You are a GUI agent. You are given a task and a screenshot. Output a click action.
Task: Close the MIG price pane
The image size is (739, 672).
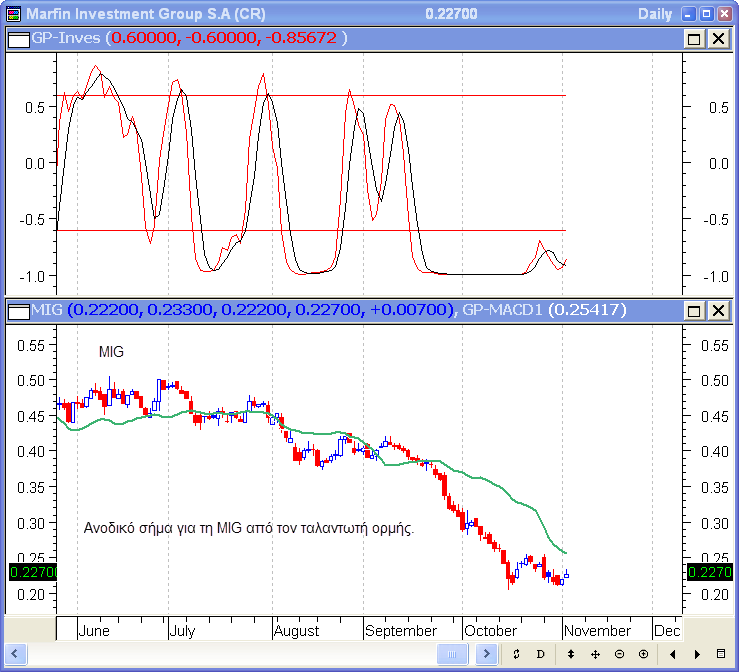718,311
